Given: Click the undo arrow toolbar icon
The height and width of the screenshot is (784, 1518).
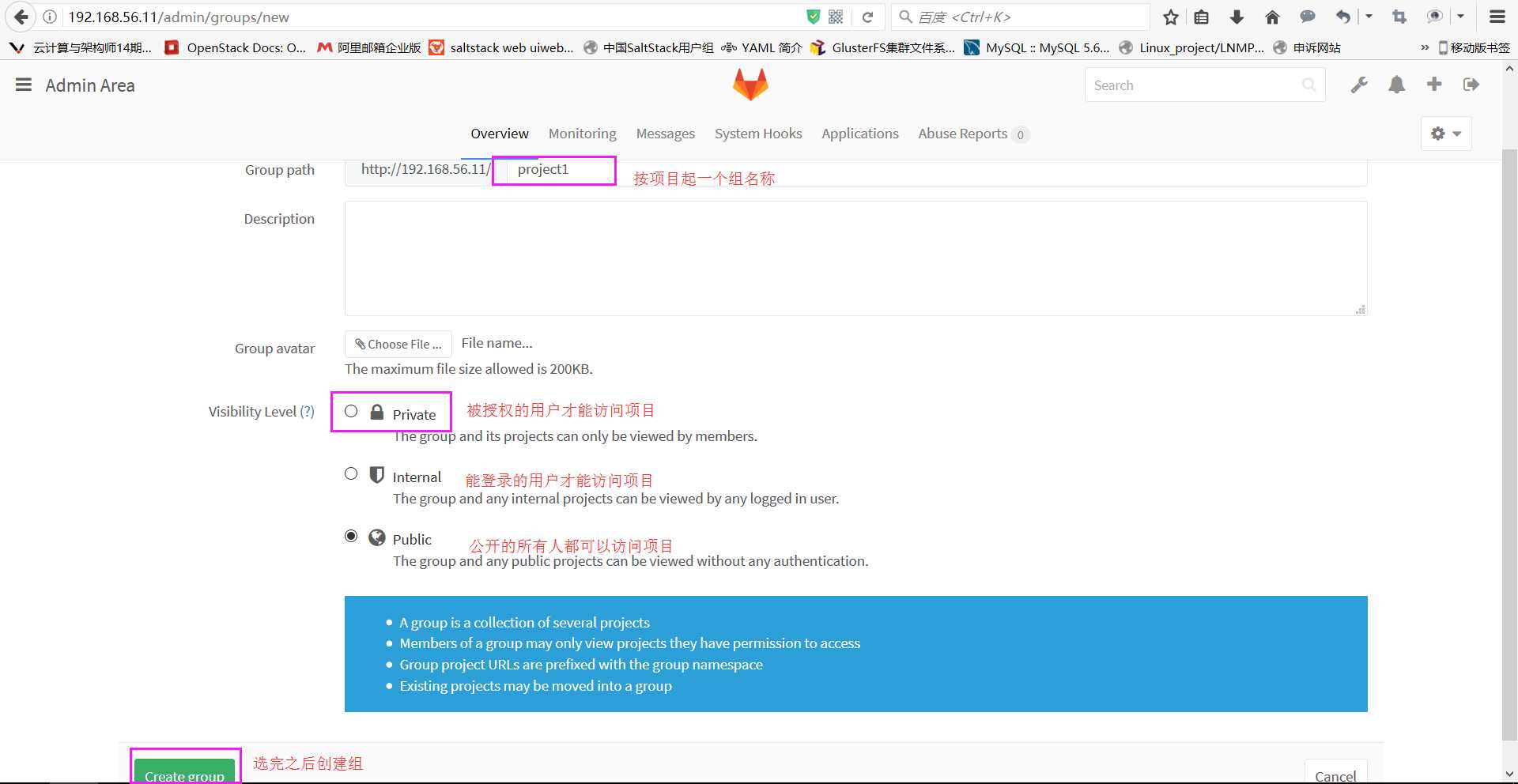Looking at the screenshot, I should click(1343, 17).
